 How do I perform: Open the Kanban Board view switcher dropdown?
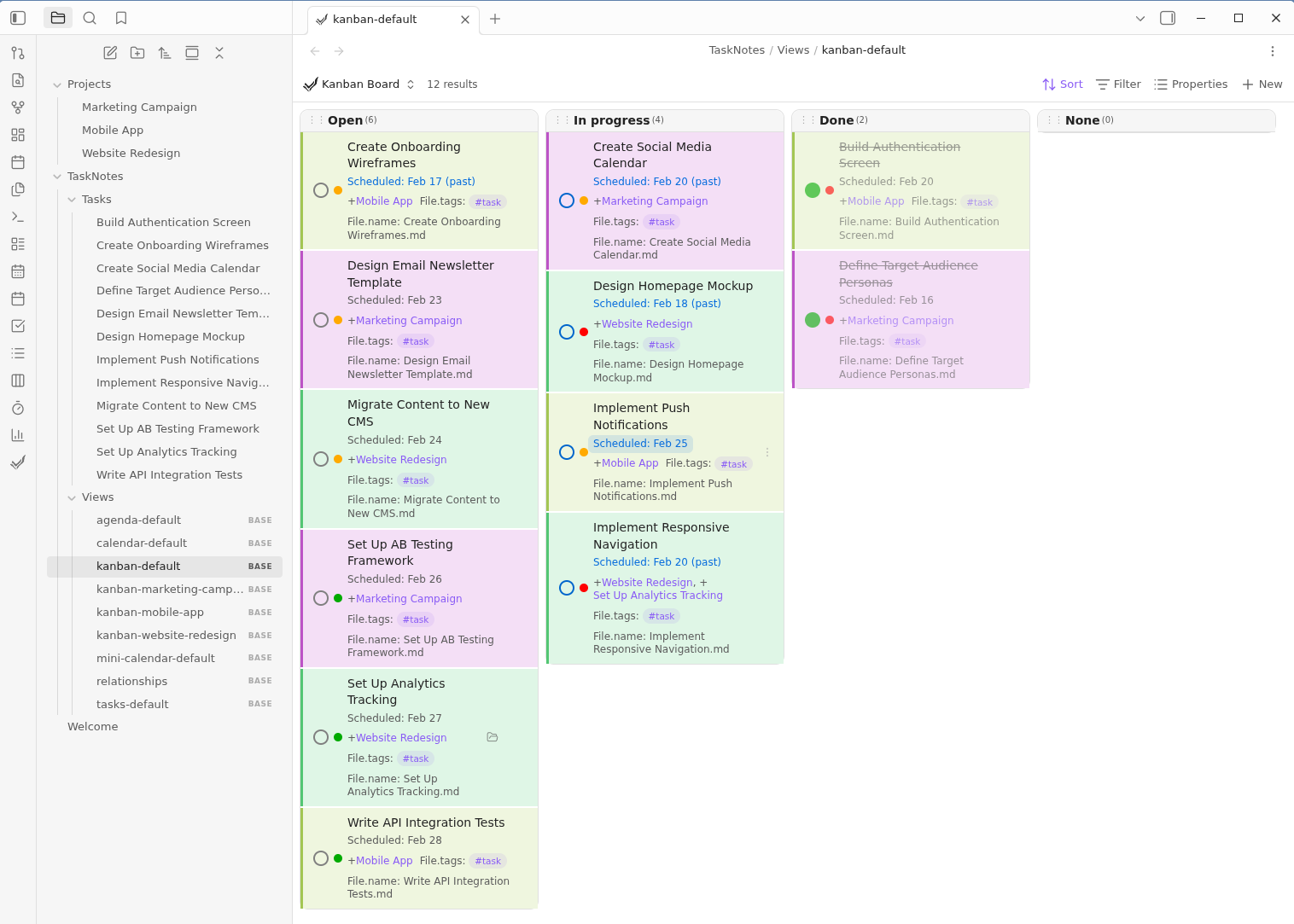pyautogui.click(x=359, y=84)
